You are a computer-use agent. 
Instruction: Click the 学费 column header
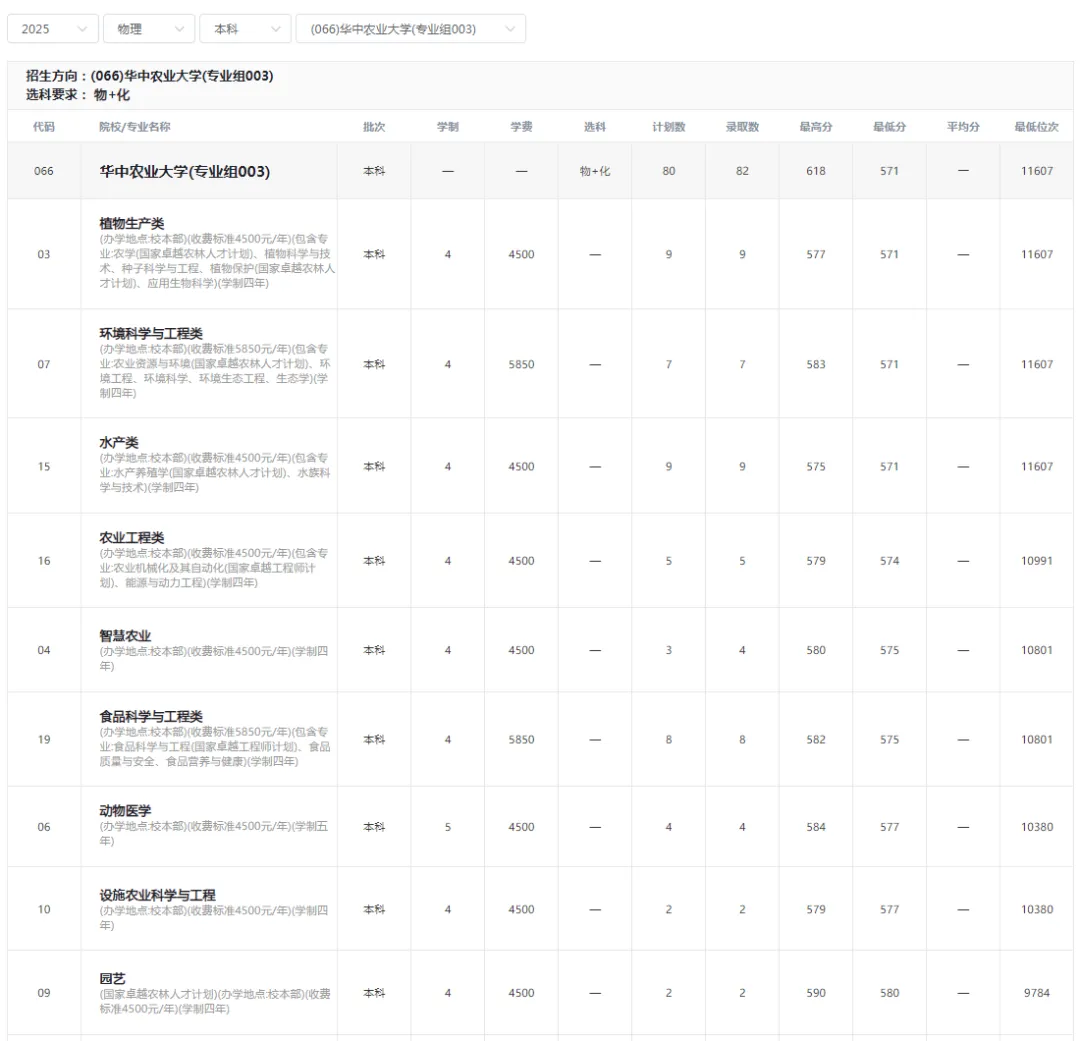coord(521,127)
